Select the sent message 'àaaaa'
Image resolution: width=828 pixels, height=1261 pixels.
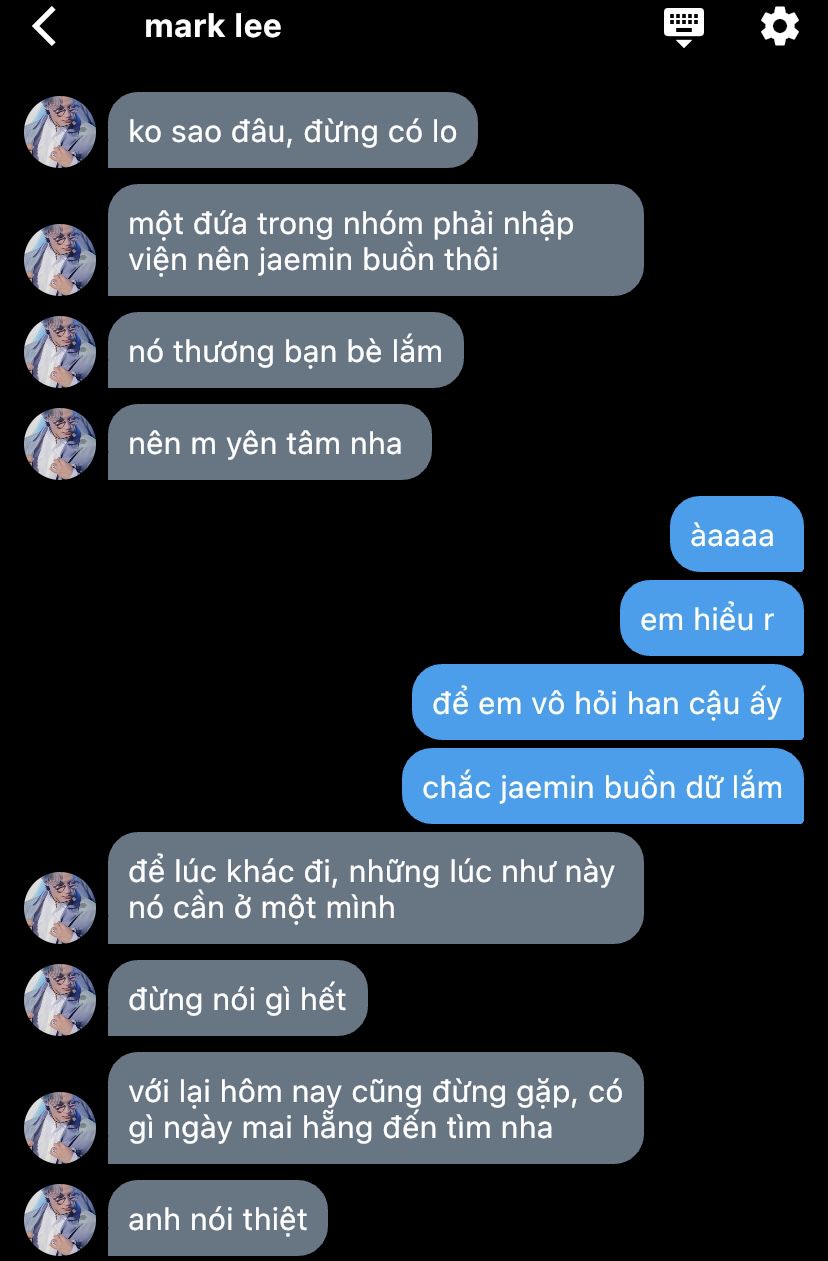pyautogui.click(x=737, y=534)
